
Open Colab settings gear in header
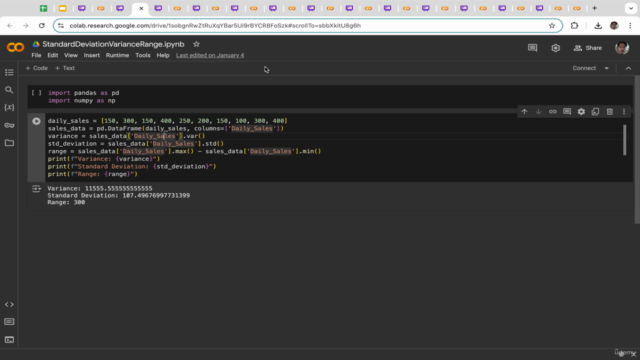tap(556, 48)
